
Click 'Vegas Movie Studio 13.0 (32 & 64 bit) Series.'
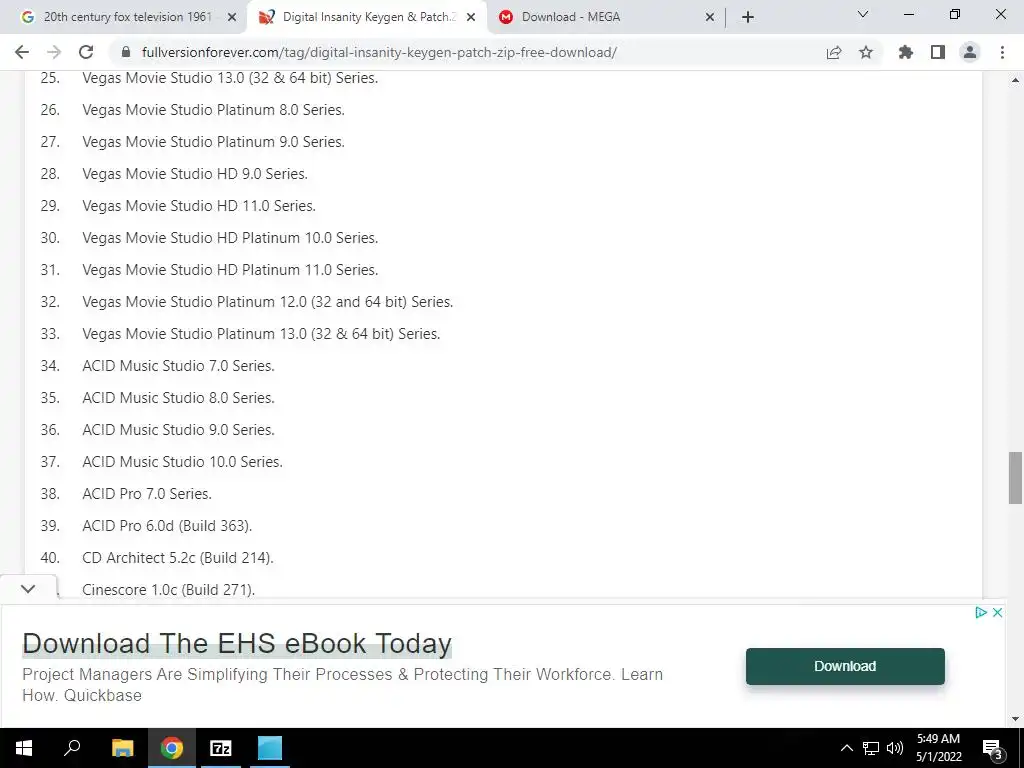coord(230,78)
